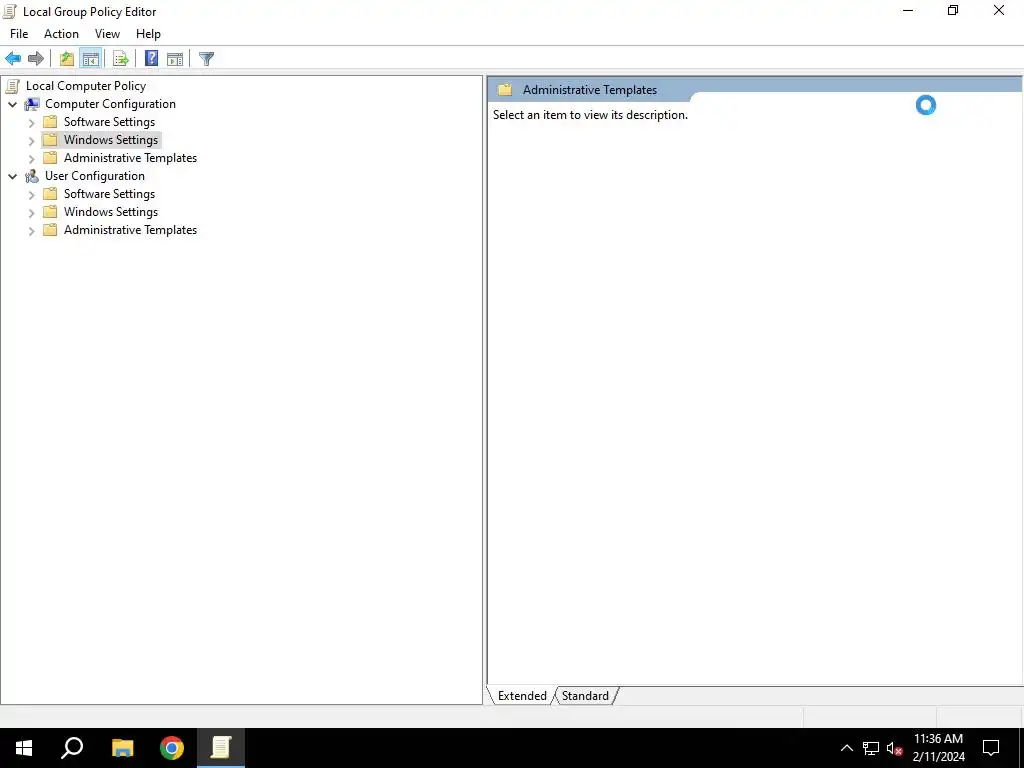The image size is (1024, 768).
Task: Launch Google Chrome from the taskbar
Action: tap(172, 748)
